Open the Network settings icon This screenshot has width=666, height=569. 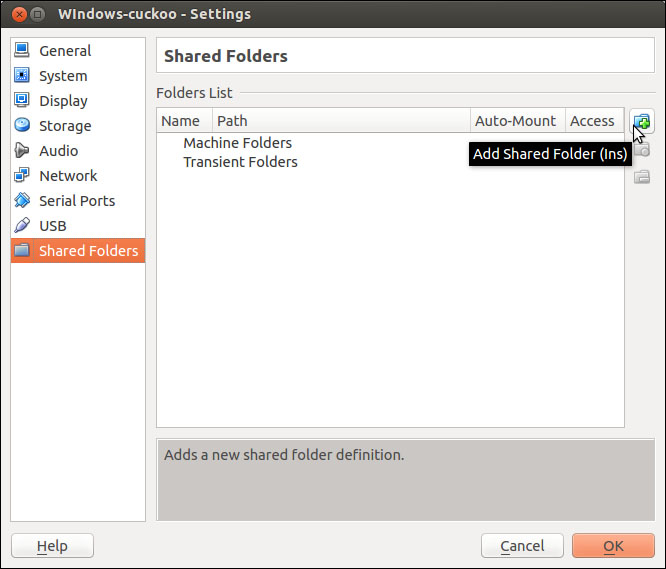22,175
